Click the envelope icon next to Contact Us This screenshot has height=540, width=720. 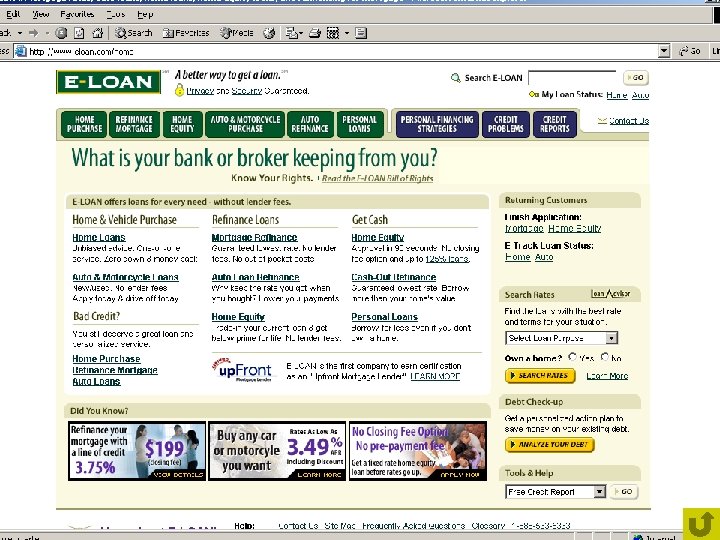pos(602,121)
